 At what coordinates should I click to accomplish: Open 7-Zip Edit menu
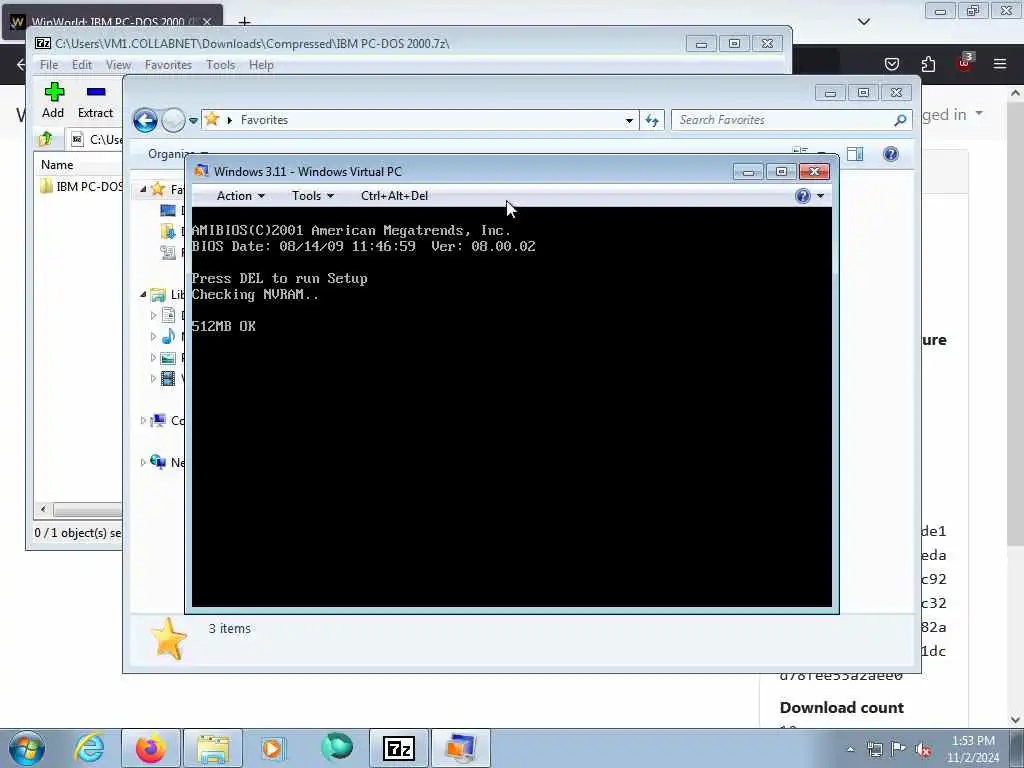[82, 65]
